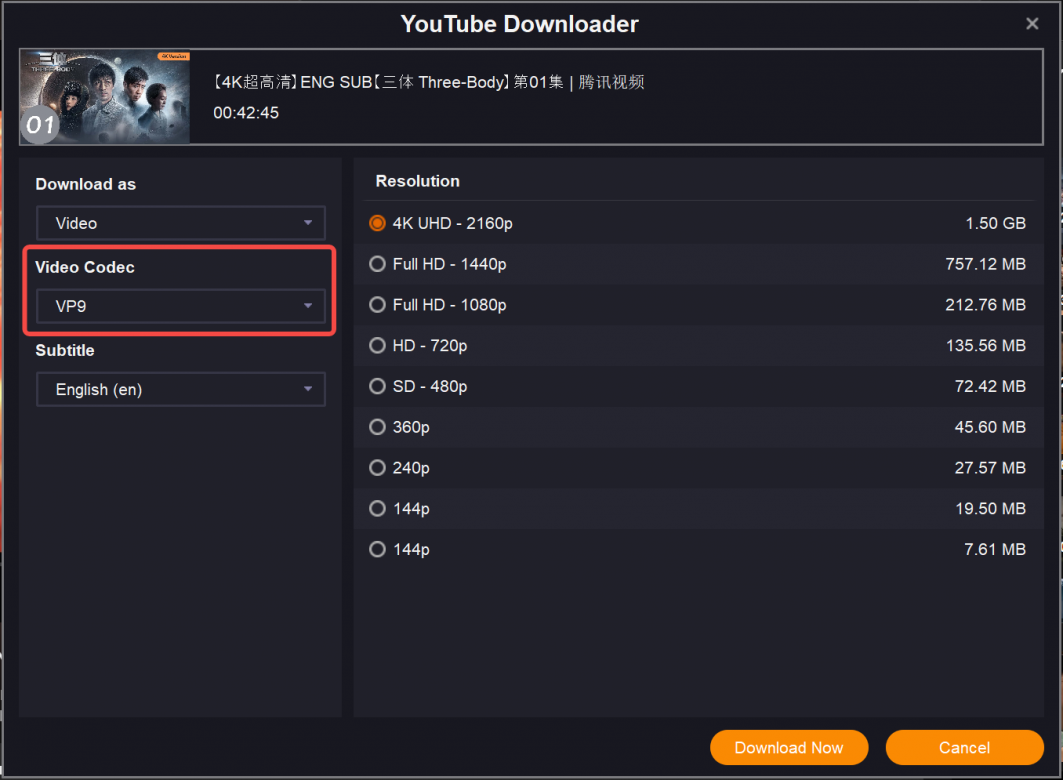
Task: Click the Subtitle label
Action: [x=65, y=350]
